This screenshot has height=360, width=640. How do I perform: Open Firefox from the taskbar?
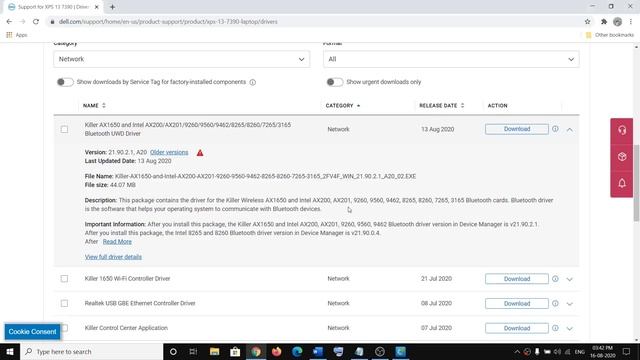[x=276, y=351]
